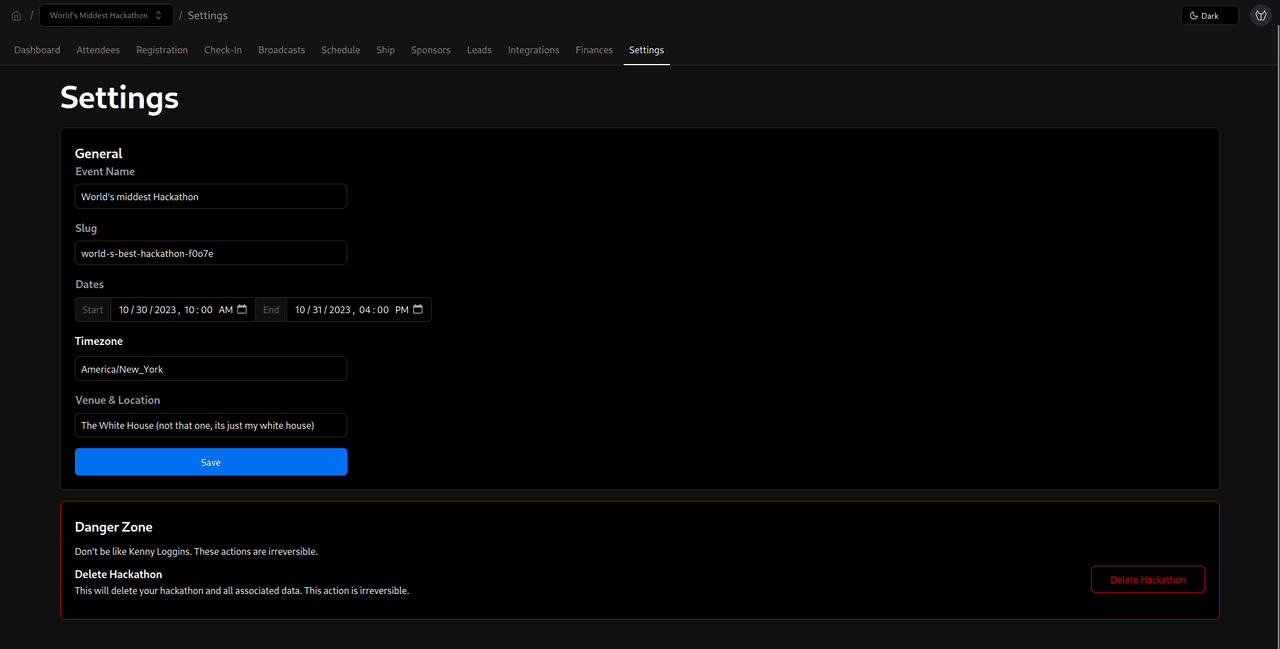Screen dimensions: 1280x649
Task: Open start date calendar picker icon
Action: coord(242,310)
